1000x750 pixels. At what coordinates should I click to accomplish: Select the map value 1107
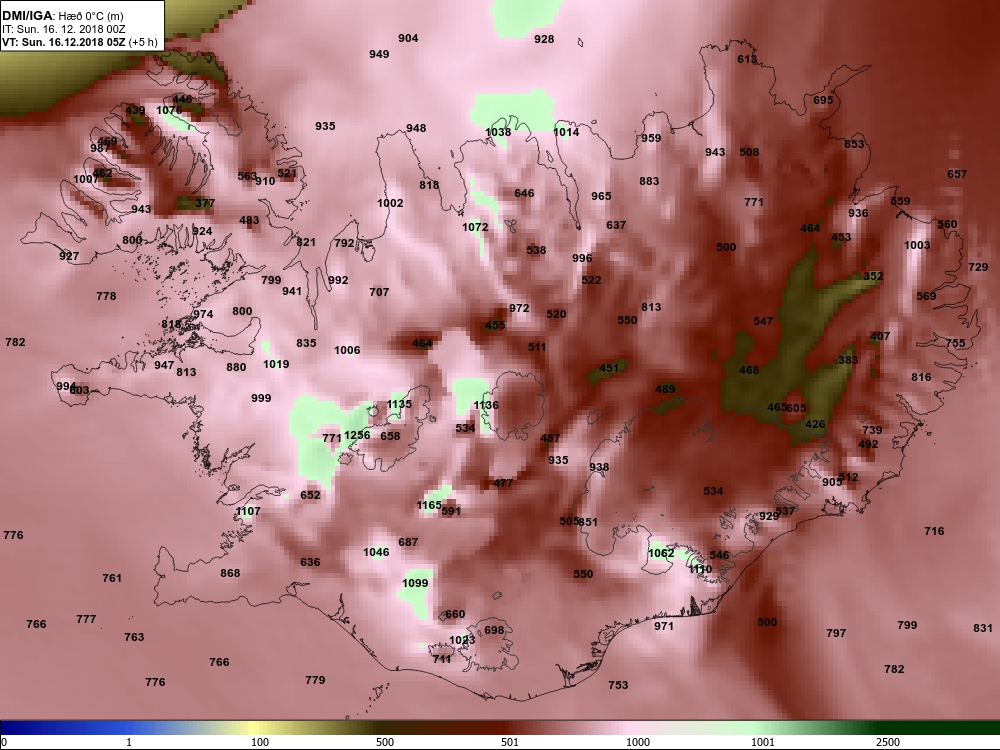coord(248,511)
